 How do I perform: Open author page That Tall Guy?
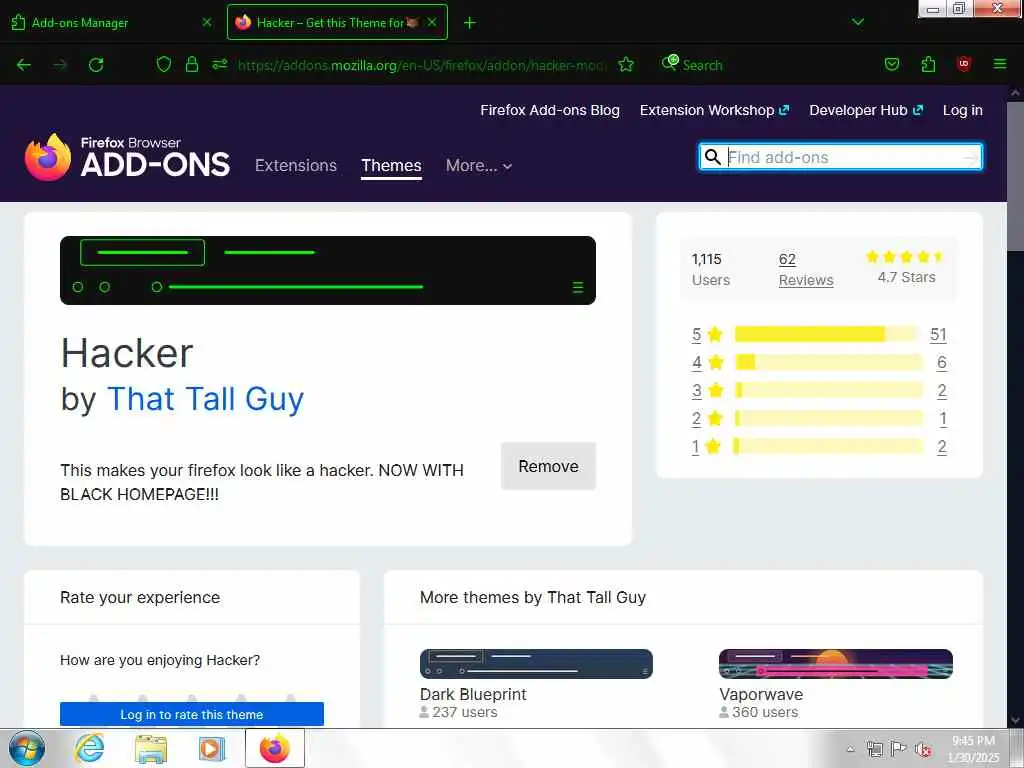[205, 398]
